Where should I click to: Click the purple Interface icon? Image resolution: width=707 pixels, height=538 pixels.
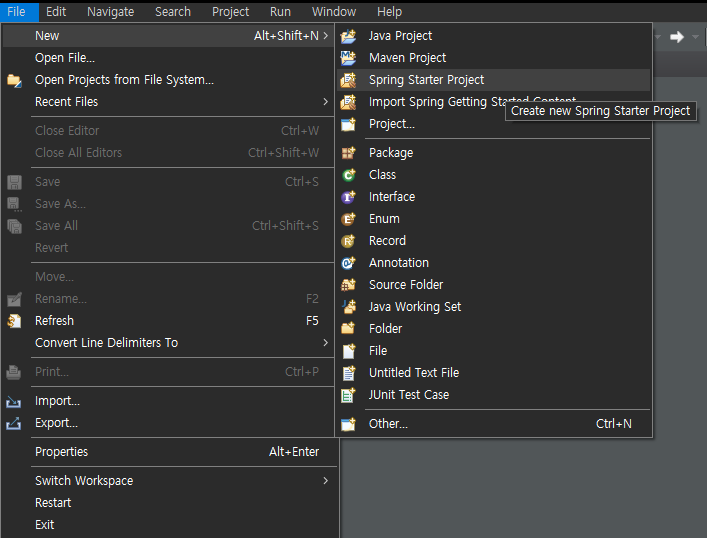(x=348, y=197)
